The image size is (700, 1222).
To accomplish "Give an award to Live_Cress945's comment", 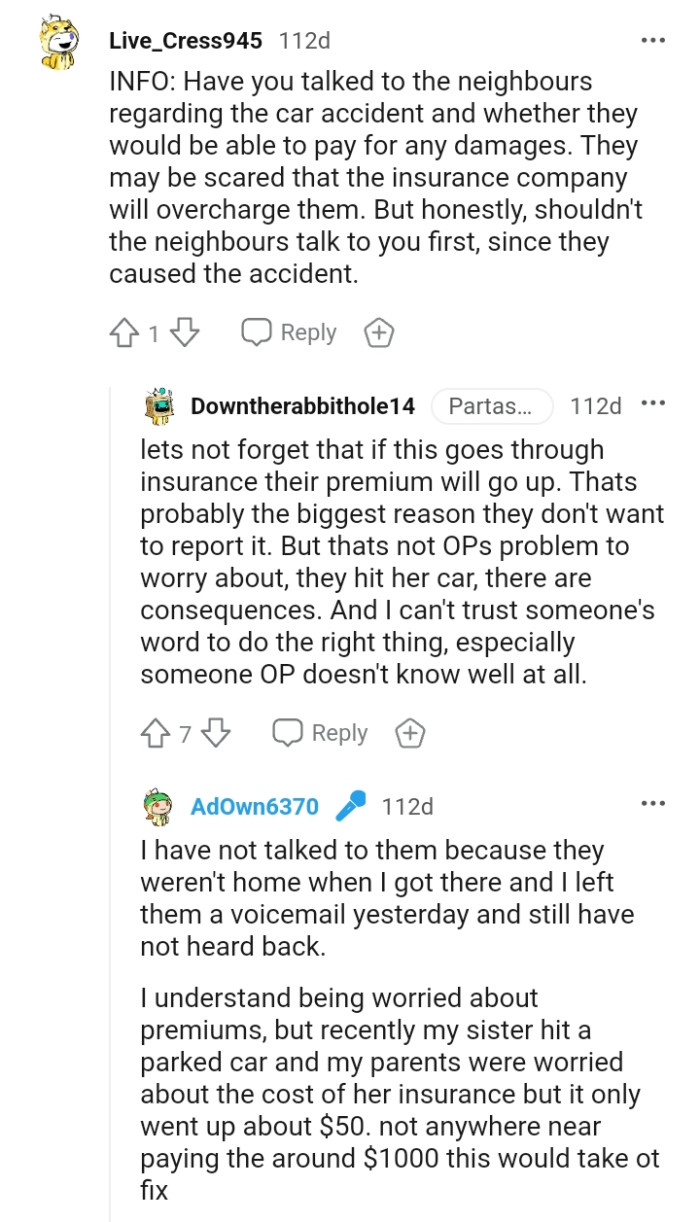I will pyautogui.click(x=379, y=332).
